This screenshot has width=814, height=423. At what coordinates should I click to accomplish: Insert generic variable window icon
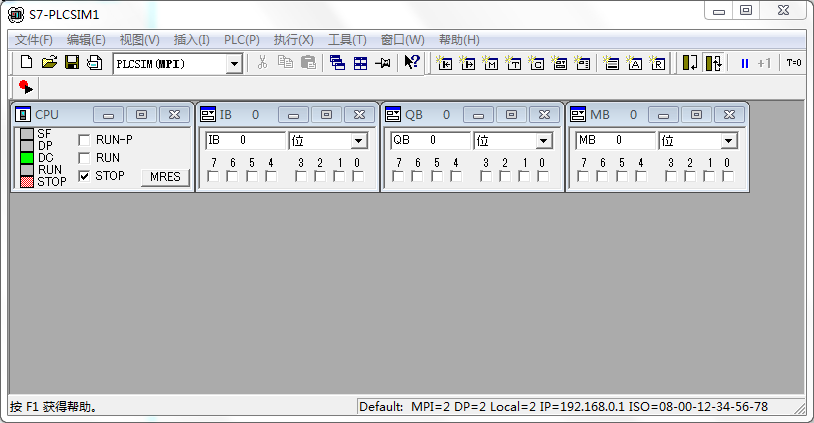click(x=559, y=63)
